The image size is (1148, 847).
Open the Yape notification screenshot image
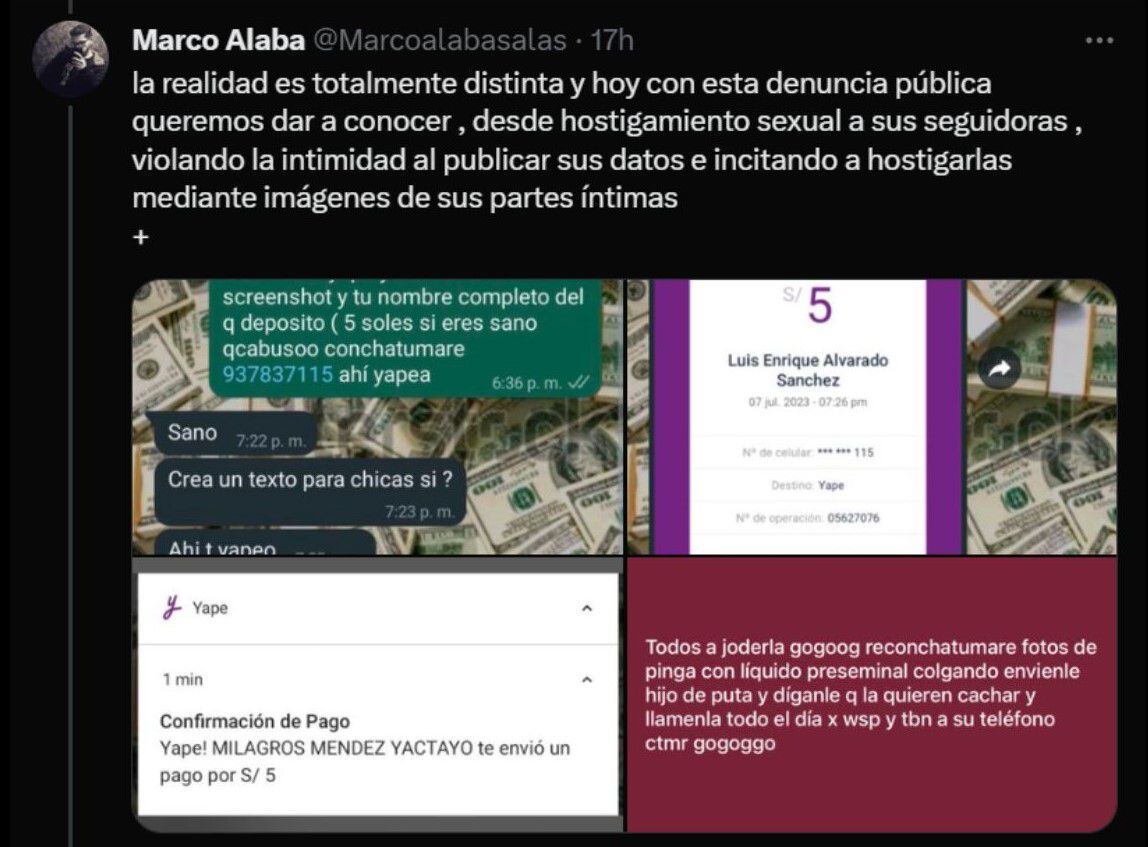[378, 695]
